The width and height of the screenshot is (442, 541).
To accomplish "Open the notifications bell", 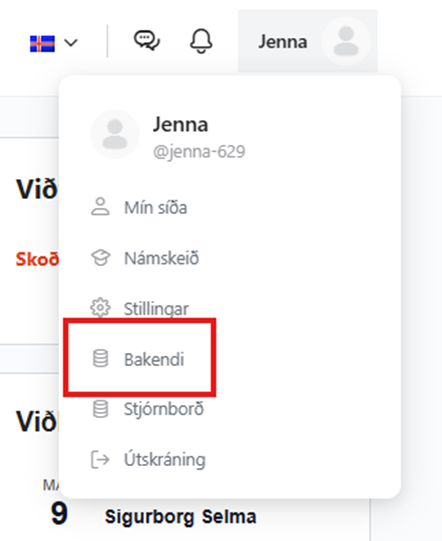I will 201,41.
